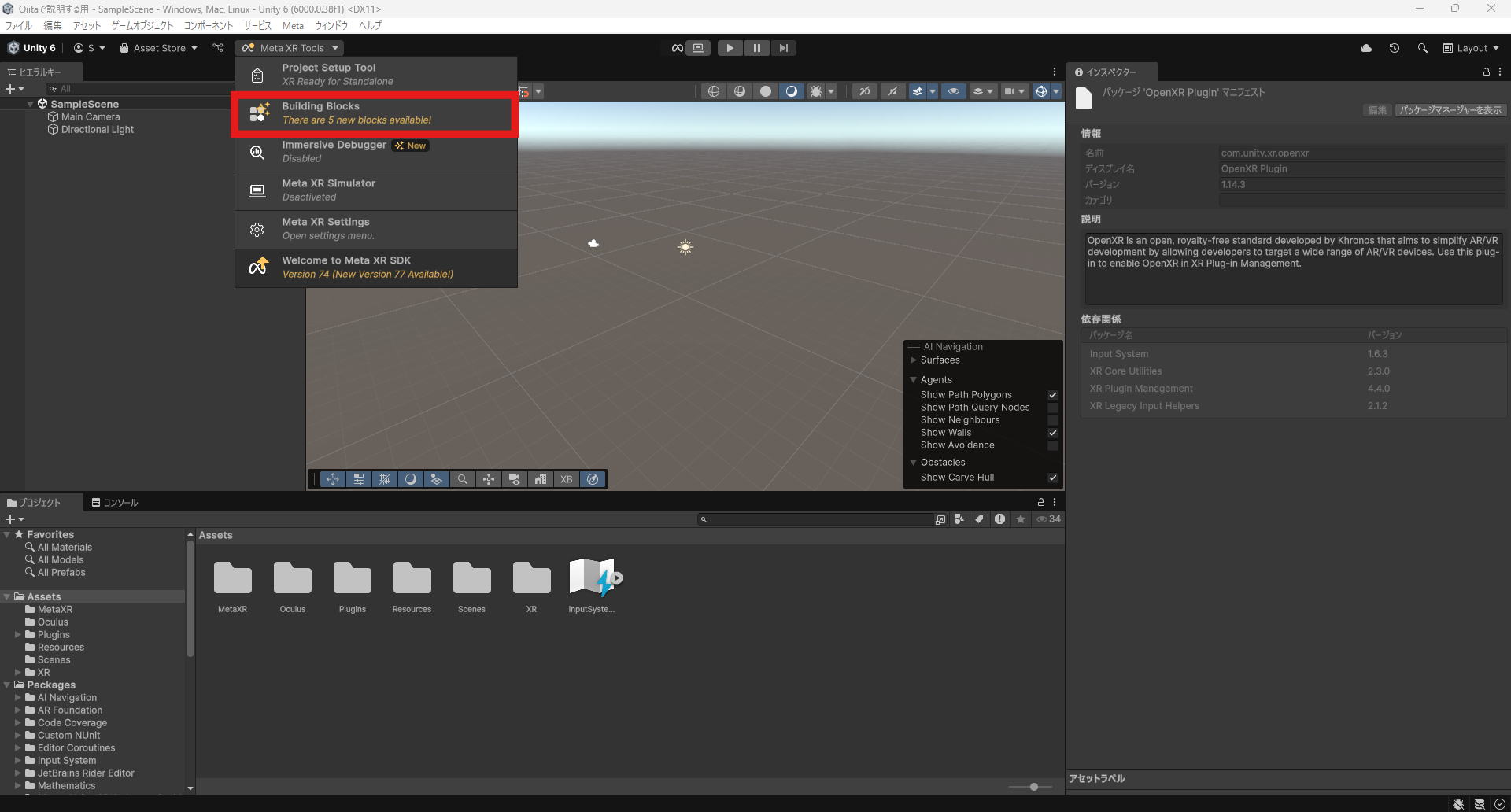Open the コンポーネント menu in the menu bar

209,26
